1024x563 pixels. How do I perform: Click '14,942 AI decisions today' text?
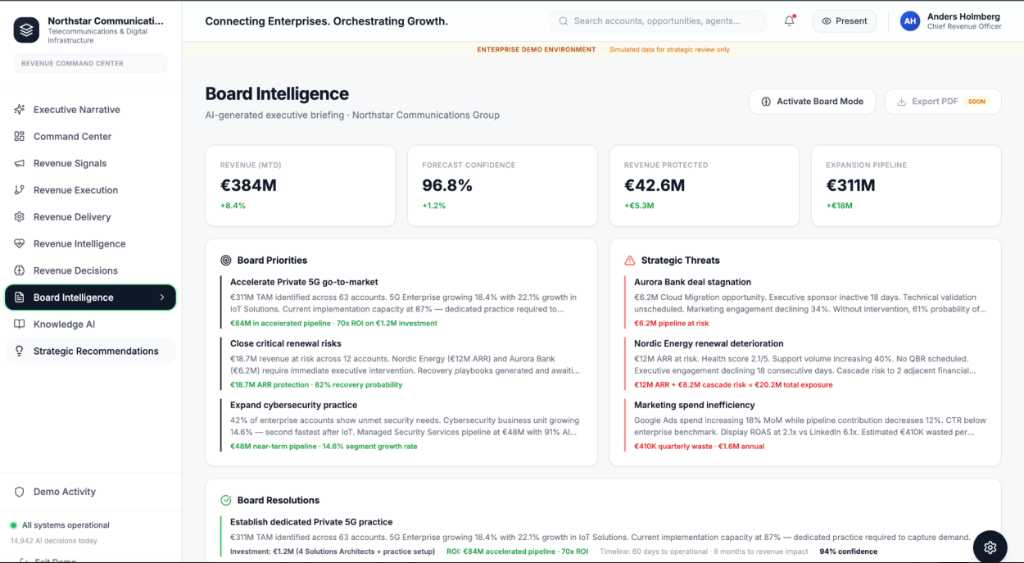(x=54, y=541)
